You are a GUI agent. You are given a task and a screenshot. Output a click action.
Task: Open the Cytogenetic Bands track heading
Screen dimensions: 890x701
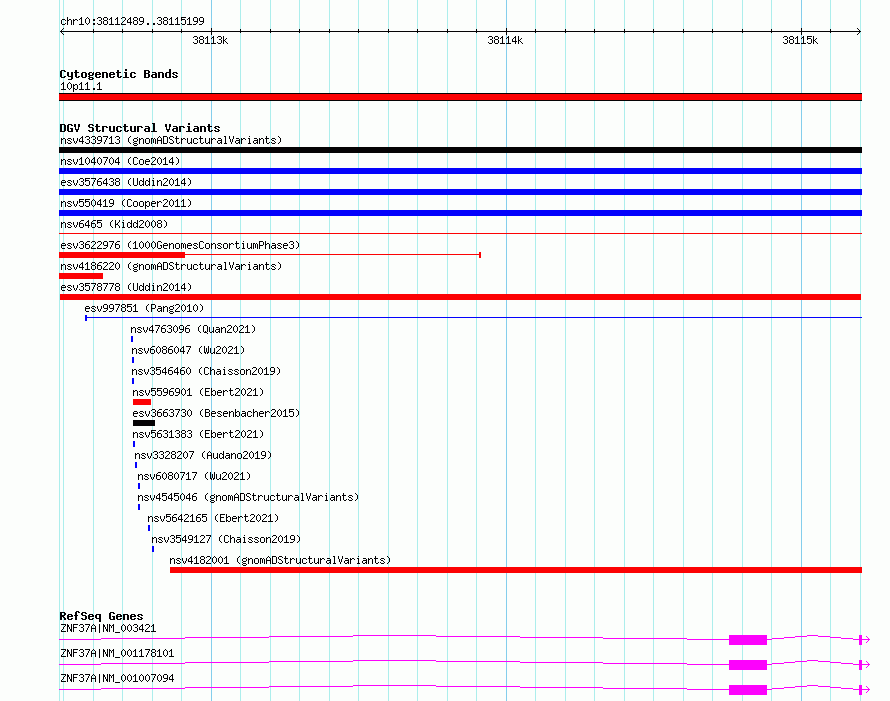pyautogui.click(x=119, y=74)
